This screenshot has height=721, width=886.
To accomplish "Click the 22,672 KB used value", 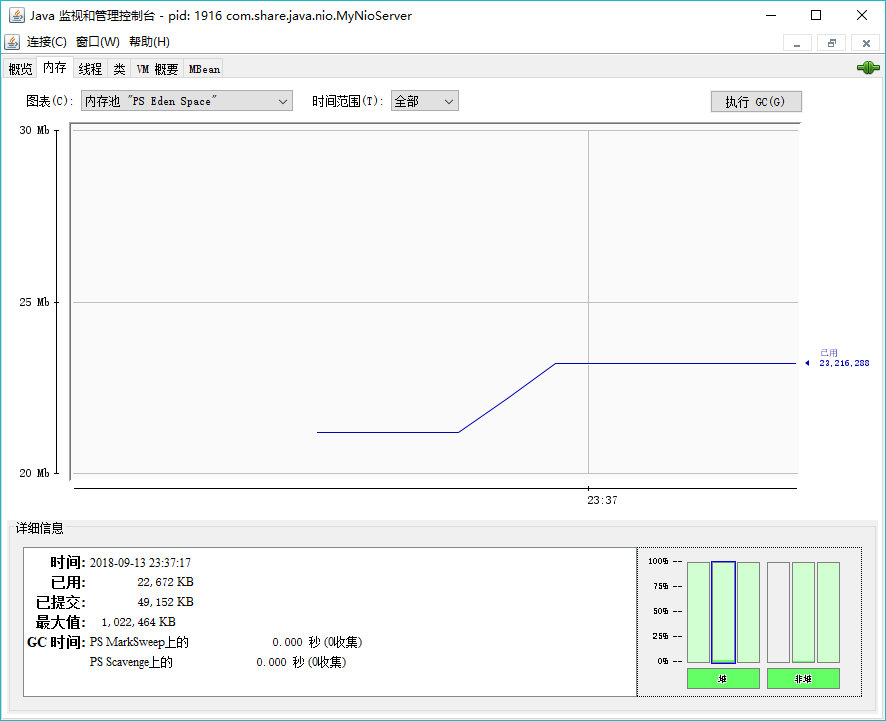I will coord(165,582).
